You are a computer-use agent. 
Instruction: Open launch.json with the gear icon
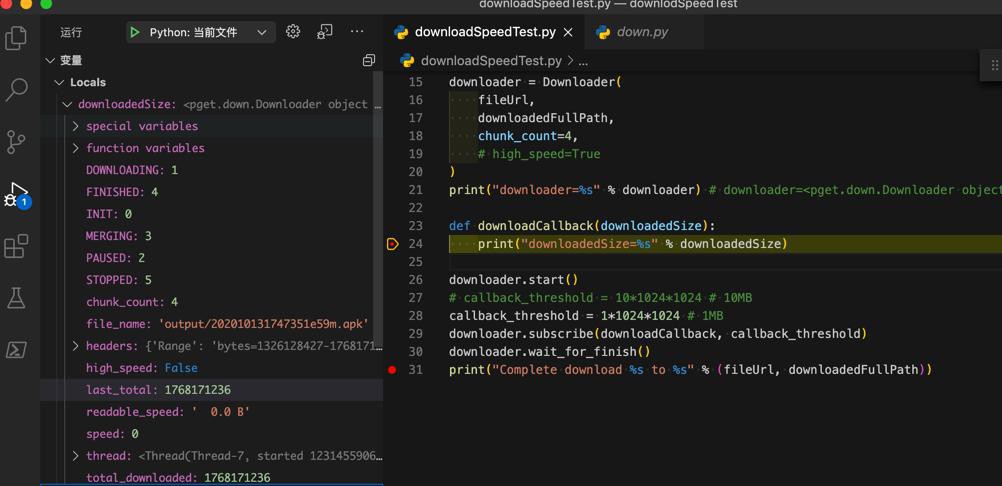point(293,31)
